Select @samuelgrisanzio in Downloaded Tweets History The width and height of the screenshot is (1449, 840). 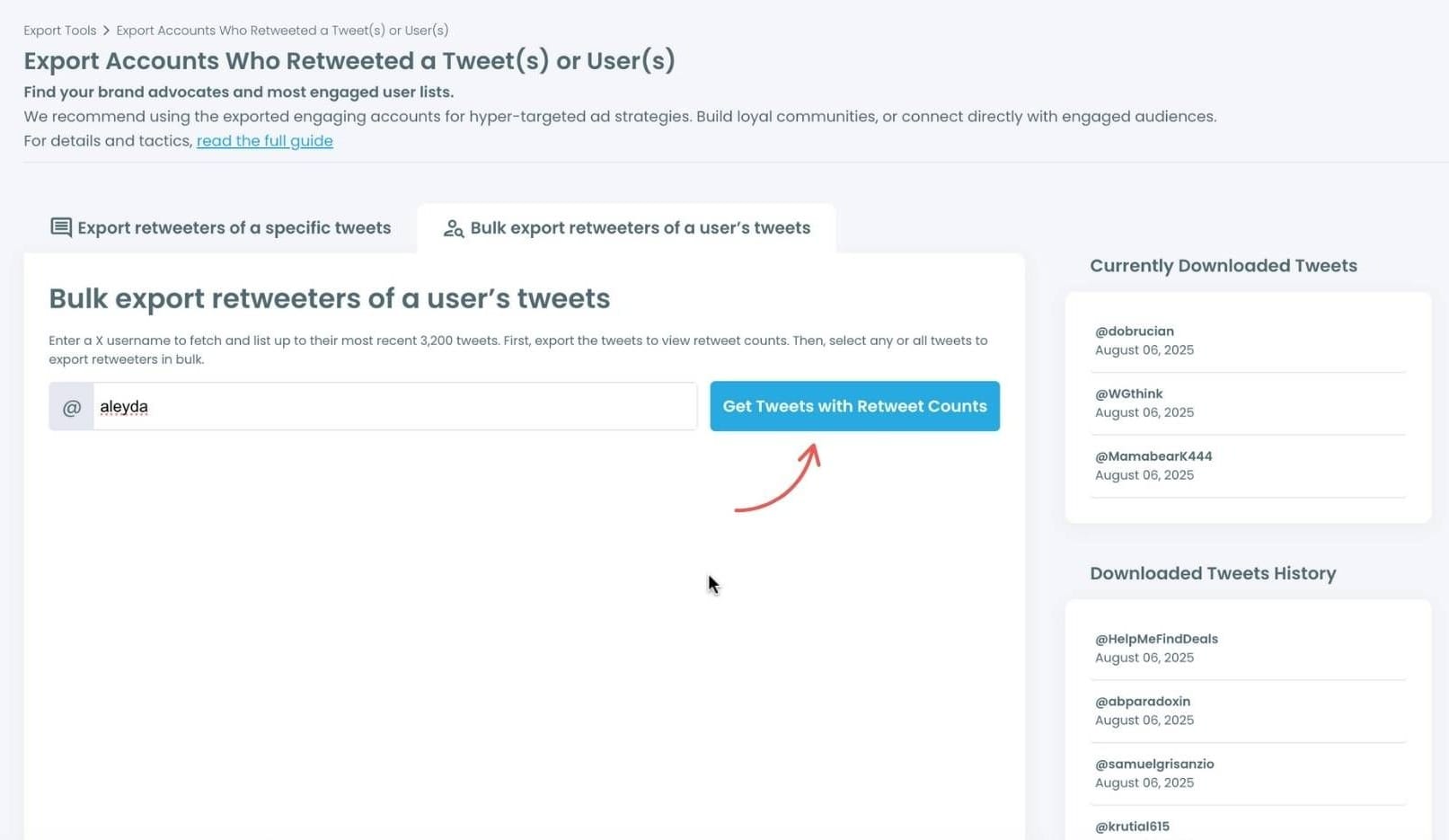[x=1154, y=763]
